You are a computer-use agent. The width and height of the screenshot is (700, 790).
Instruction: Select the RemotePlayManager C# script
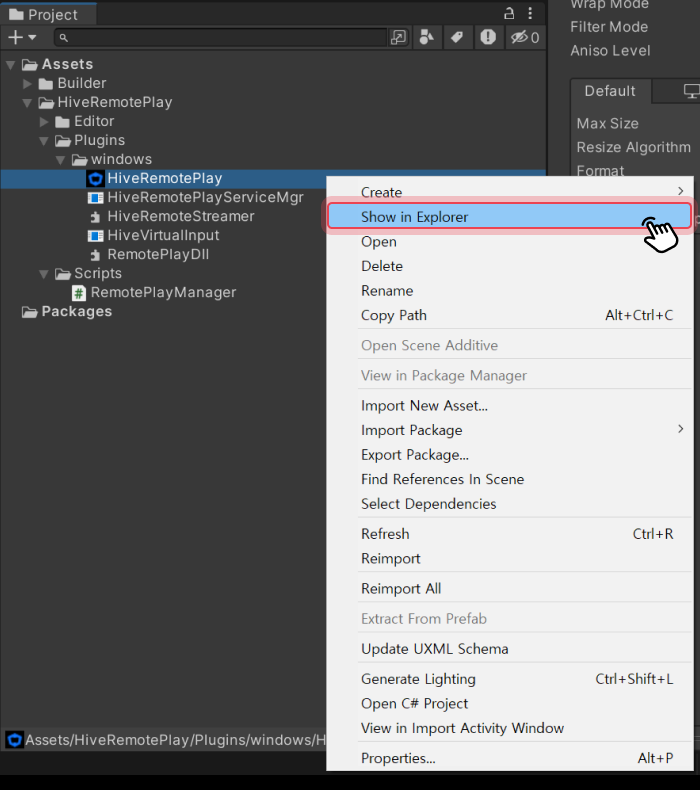(163, 293)
